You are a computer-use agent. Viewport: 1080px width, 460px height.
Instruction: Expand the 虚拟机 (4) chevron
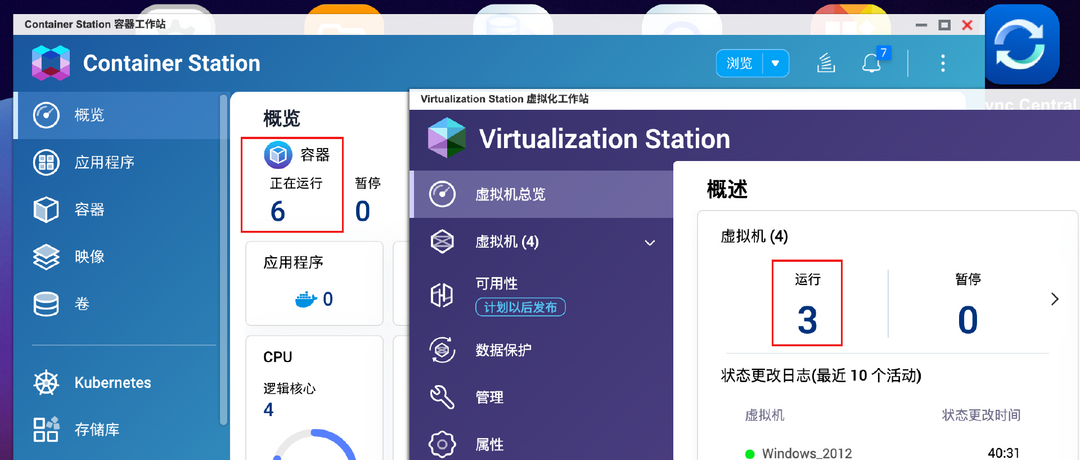coord(649,242)
